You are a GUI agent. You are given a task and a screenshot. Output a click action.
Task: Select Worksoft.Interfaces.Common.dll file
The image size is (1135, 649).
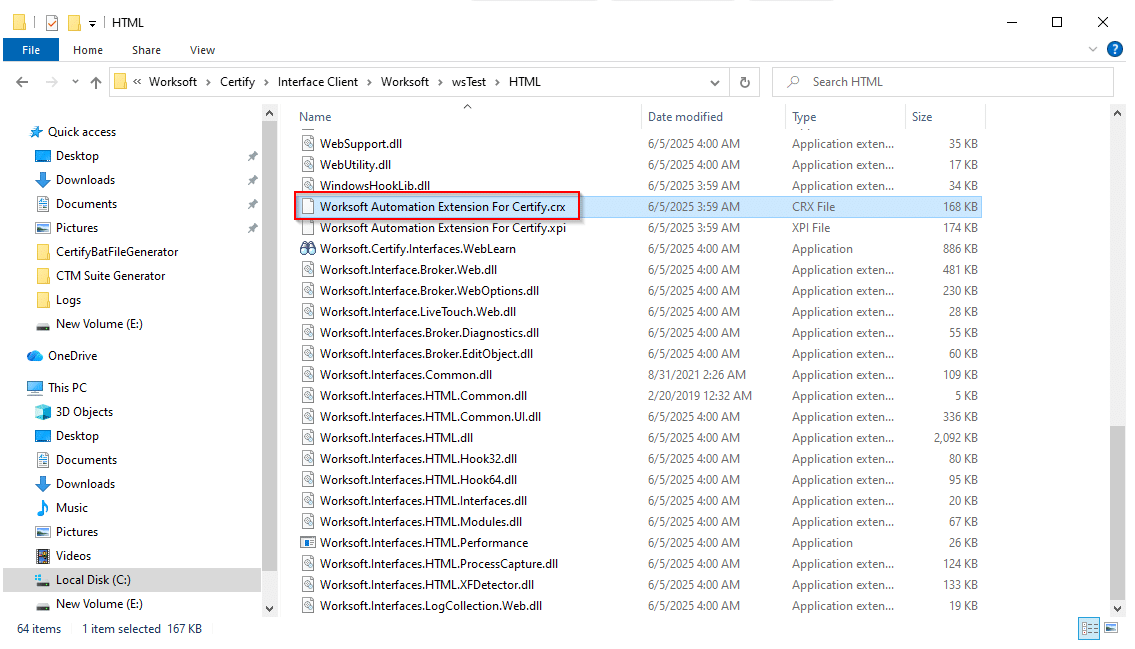pyautogui.click(x=405, y=374)
